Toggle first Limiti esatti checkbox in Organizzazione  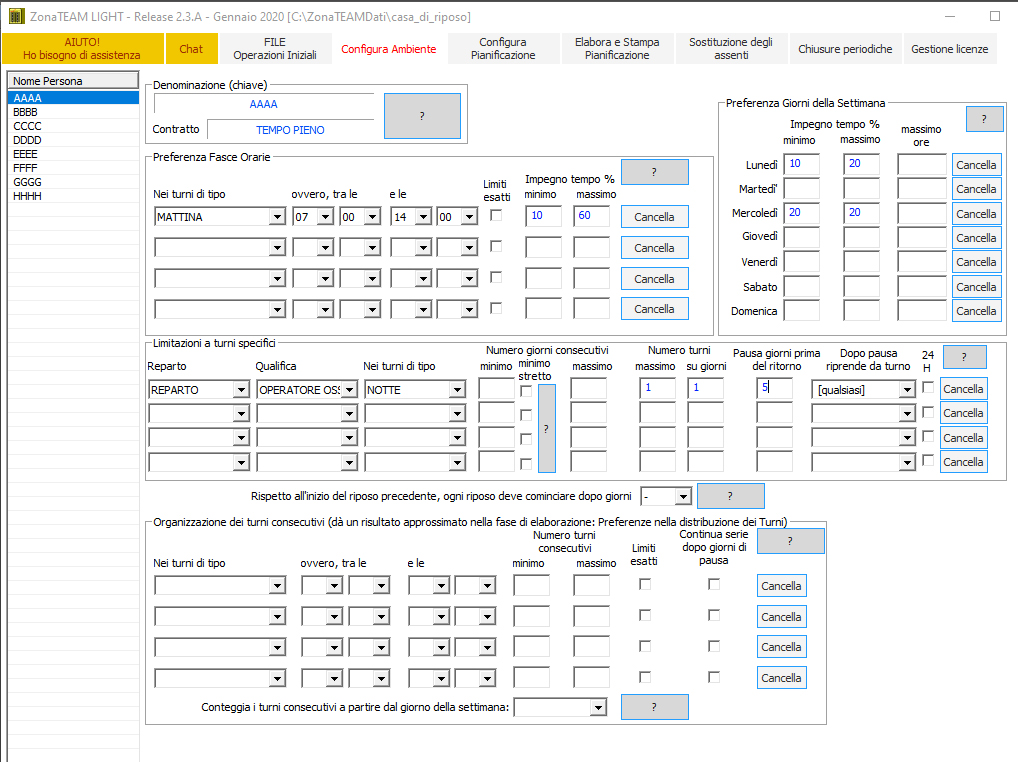[x=645, y=584]
